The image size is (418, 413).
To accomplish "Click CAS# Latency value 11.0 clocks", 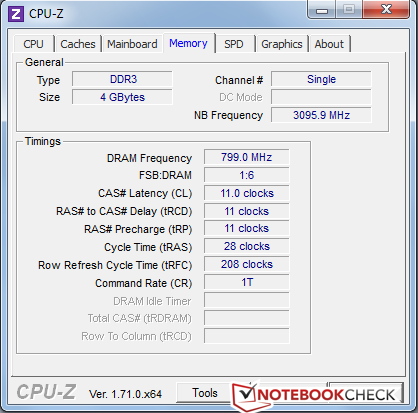I will (x=247, y=193).
